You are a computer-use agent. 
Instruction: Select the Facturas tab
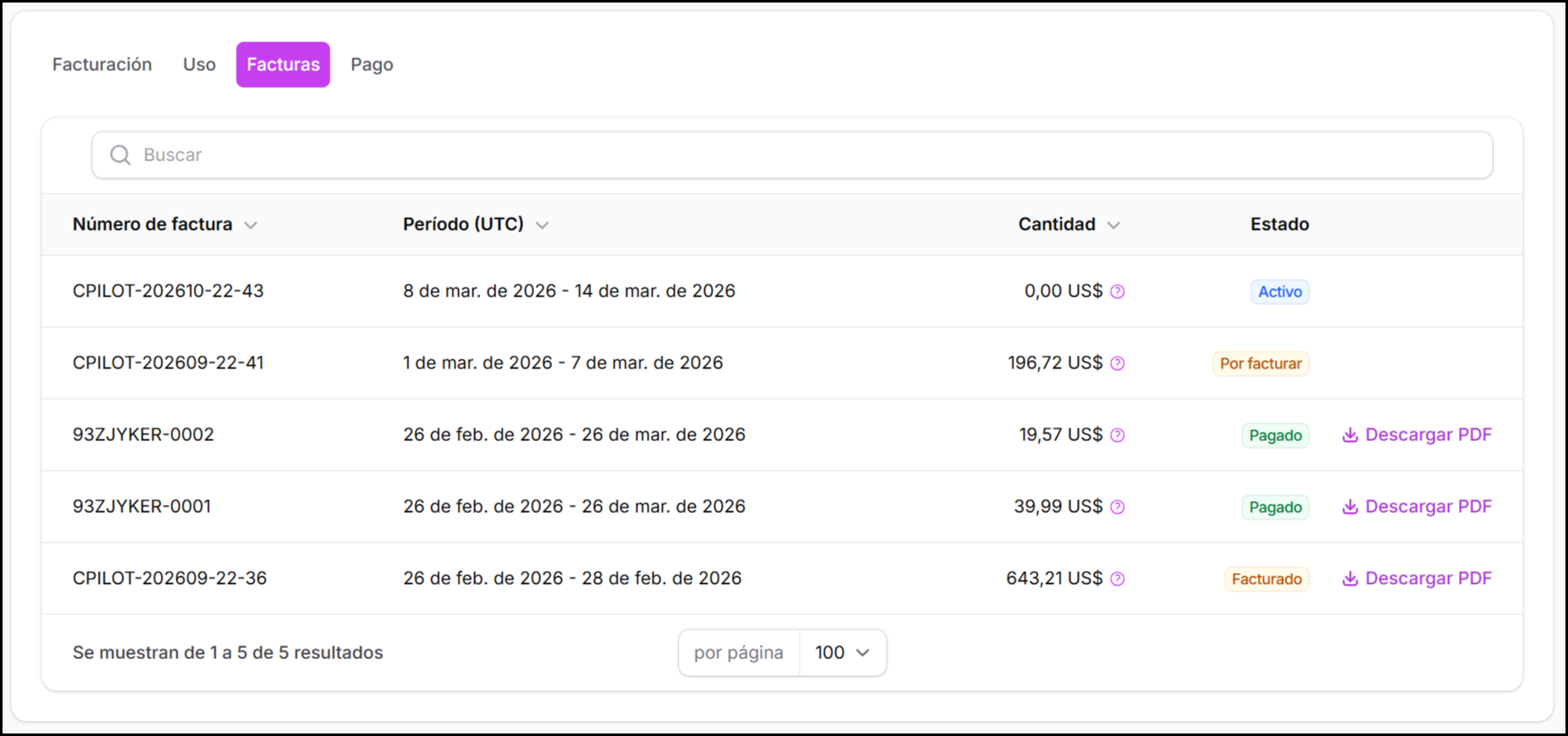click(283, 65)
